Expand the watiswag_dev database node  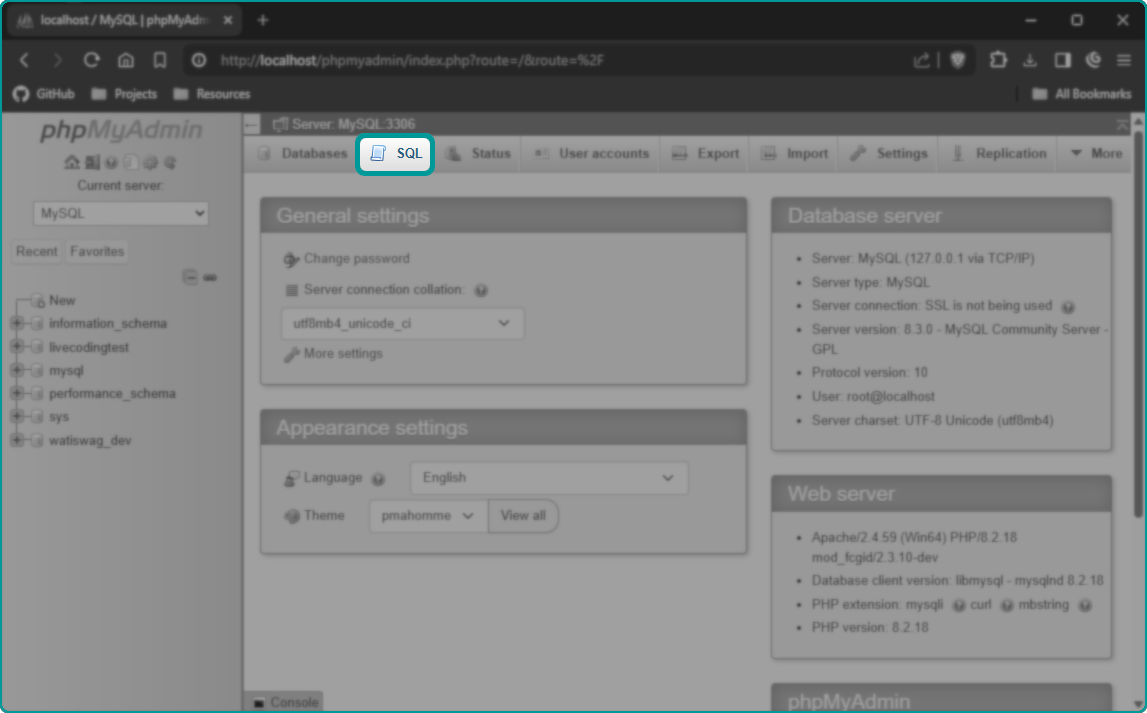point(17,440)
